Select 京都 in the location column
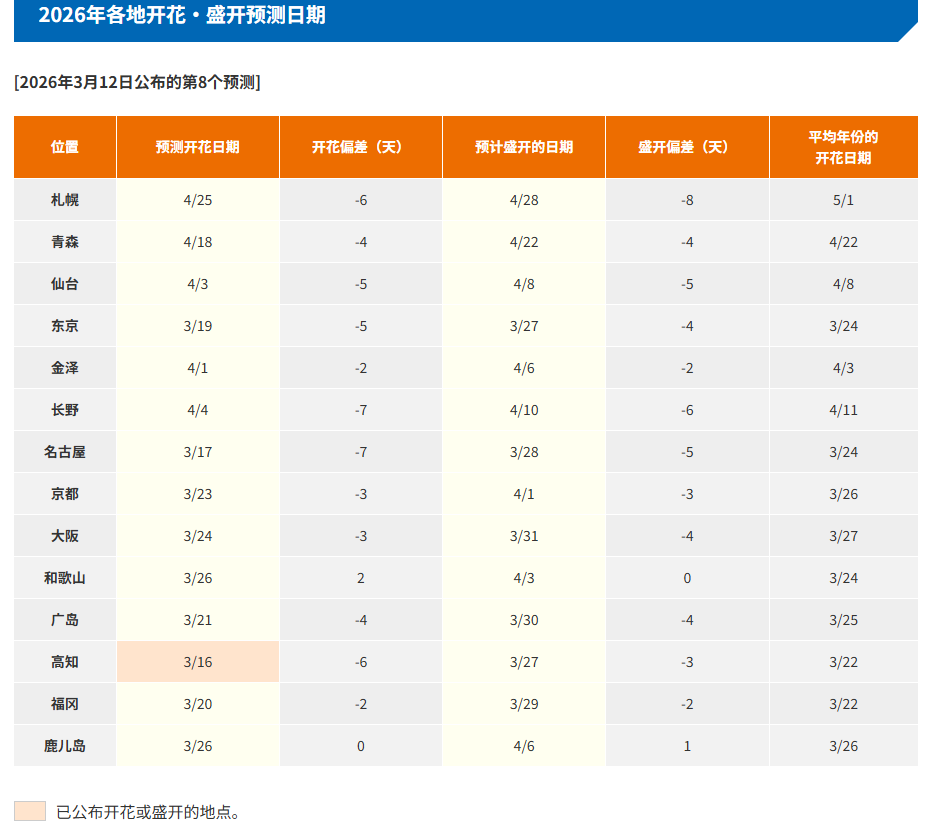949x823 pixels. tap(65, 494)
